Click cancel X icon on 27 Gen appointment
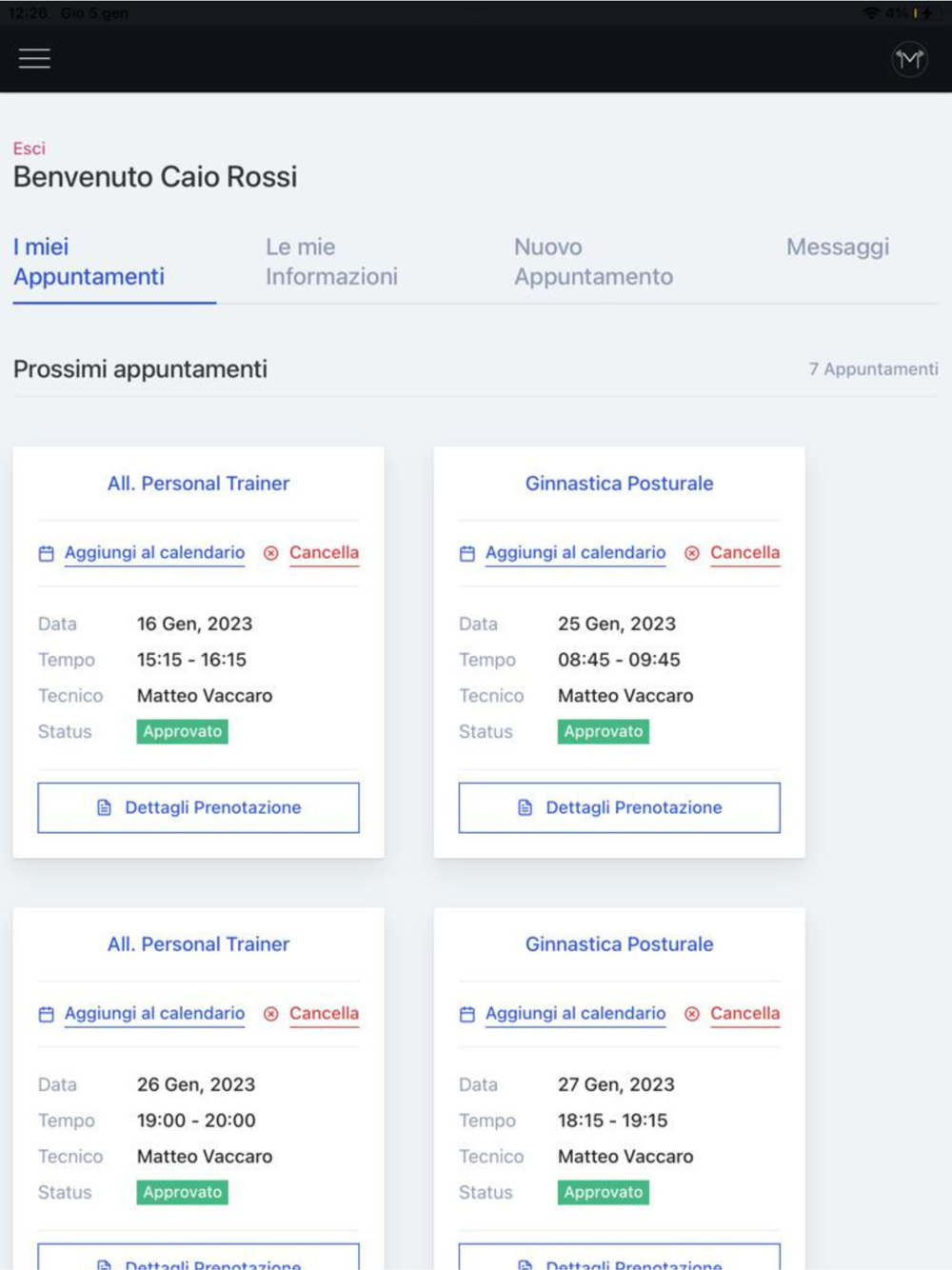The image size is (952, 1270). (x=692, y=1014)
